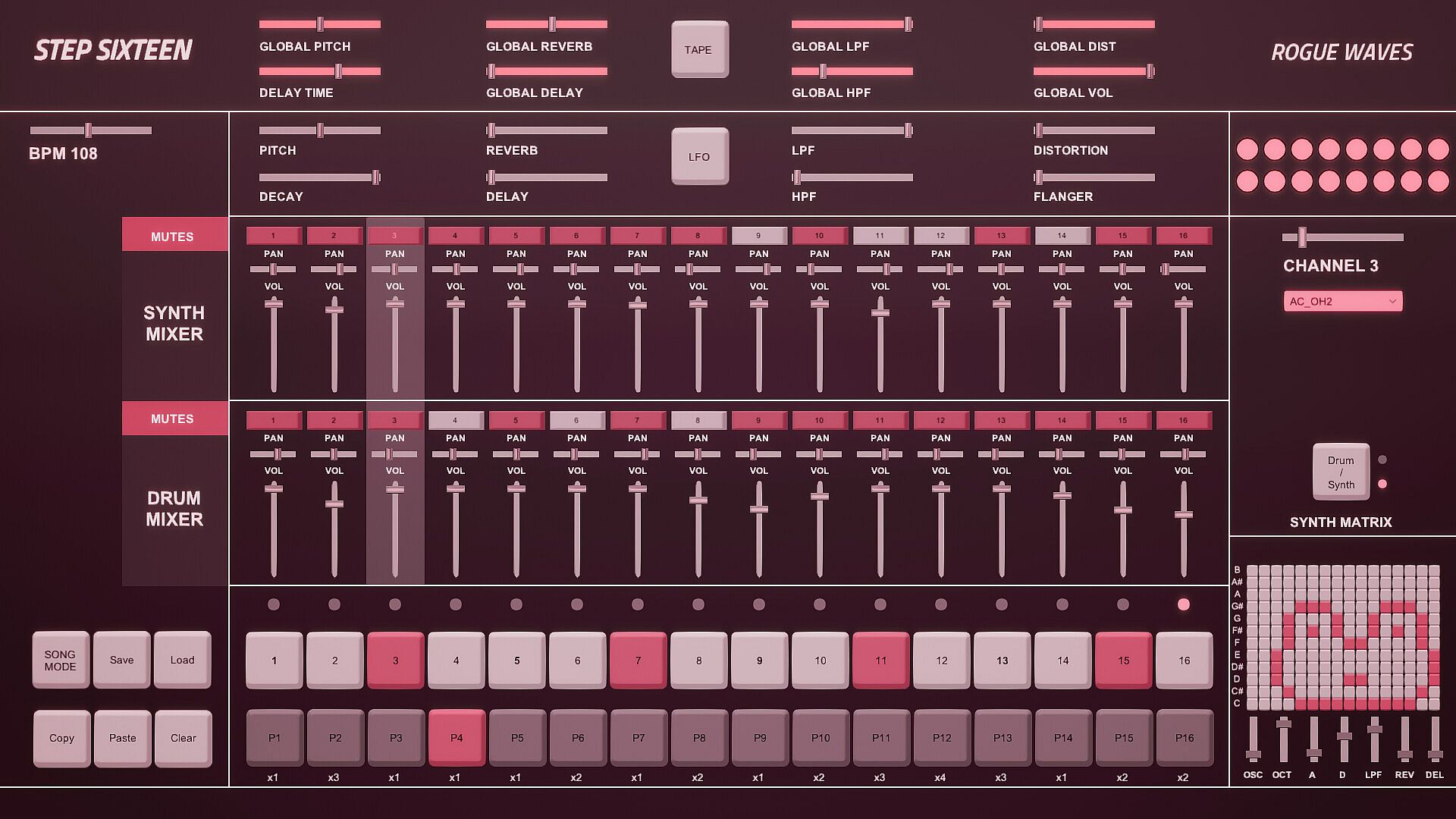The width and height of the screenshot is (1456, 819).
Task: Select pattern pad P12
Action: (x=941, y=737)
